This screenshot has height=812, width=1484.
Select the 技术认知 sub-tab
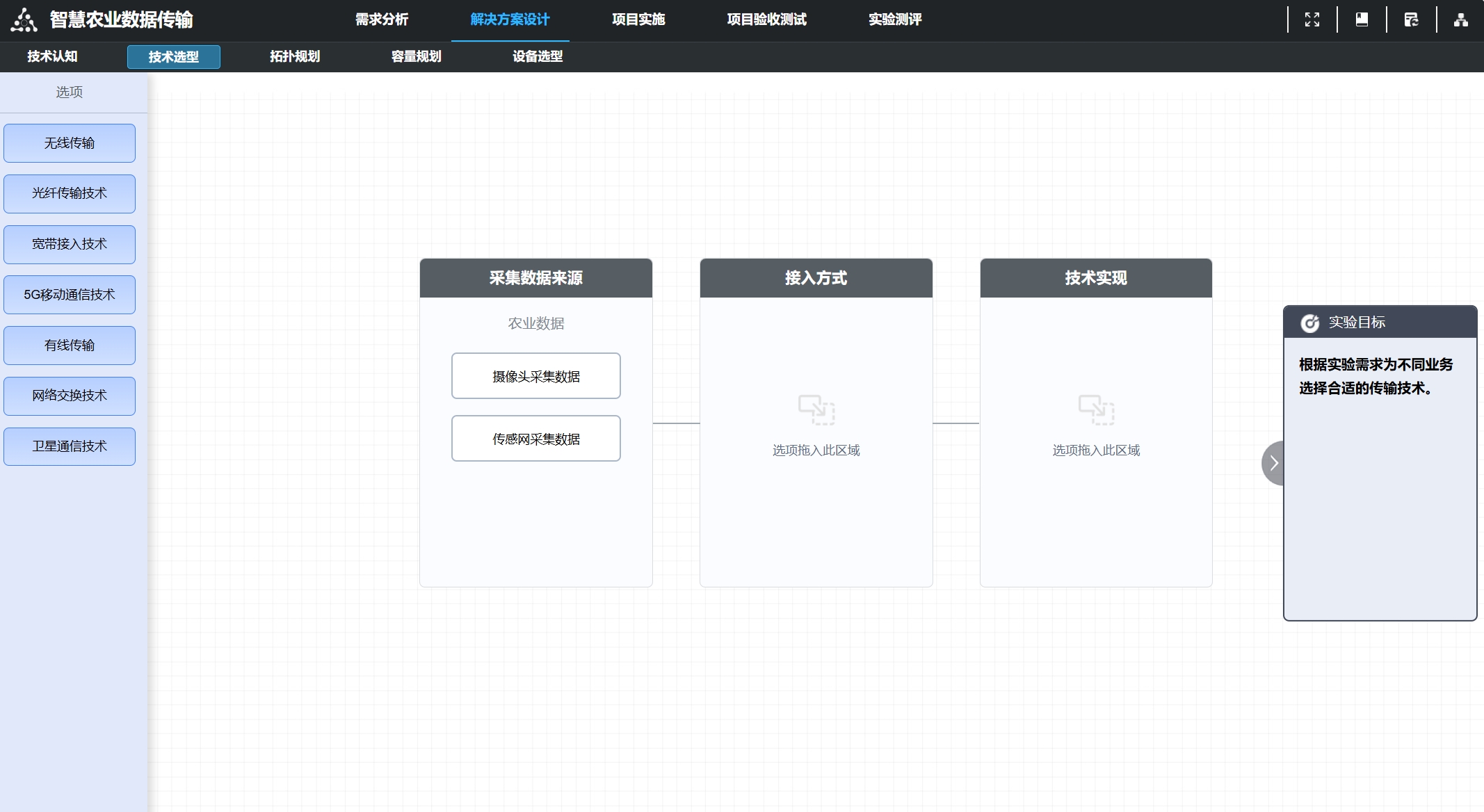[x=51, y=56]
